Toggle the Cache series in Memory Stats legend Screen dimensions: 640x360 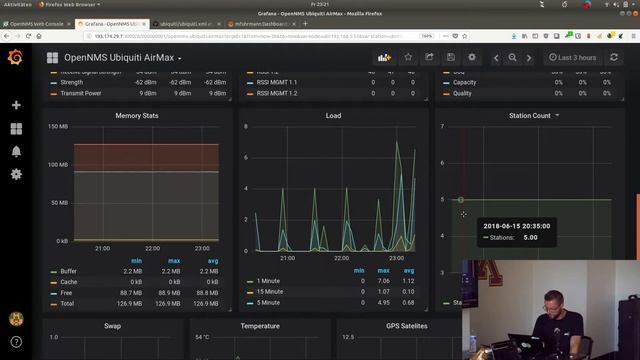(69, 282)
